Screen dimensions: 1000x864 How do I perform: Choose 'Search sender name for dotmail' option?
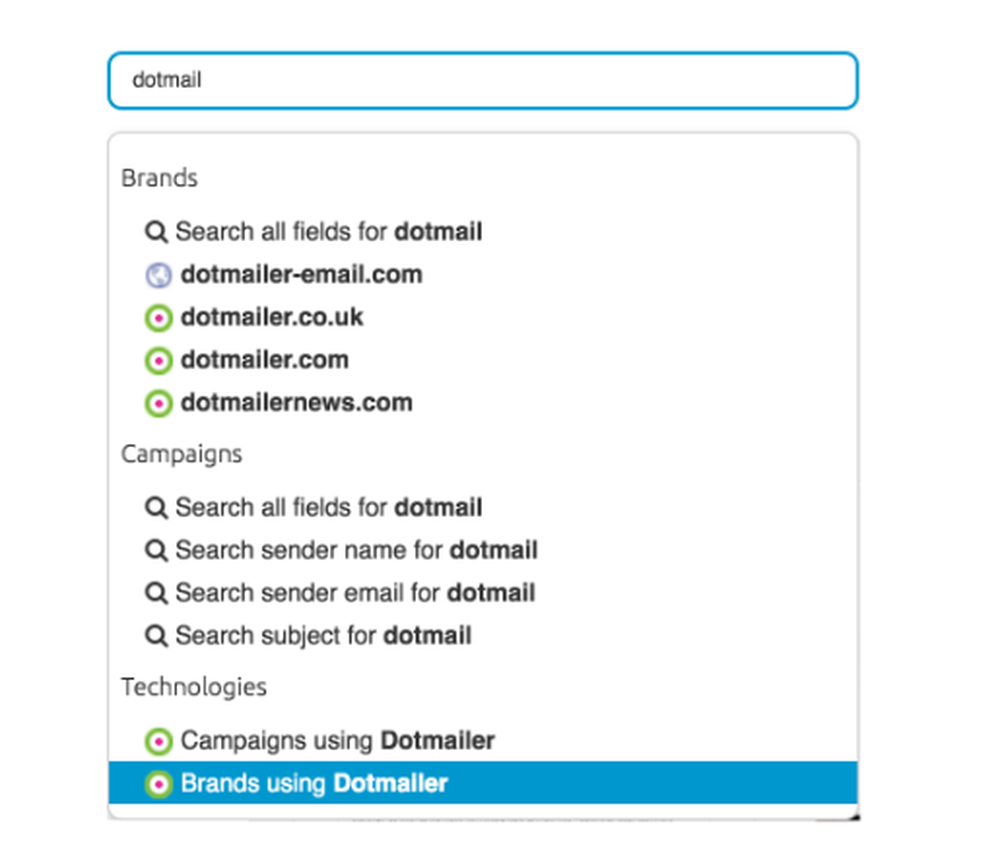point(356,550)
